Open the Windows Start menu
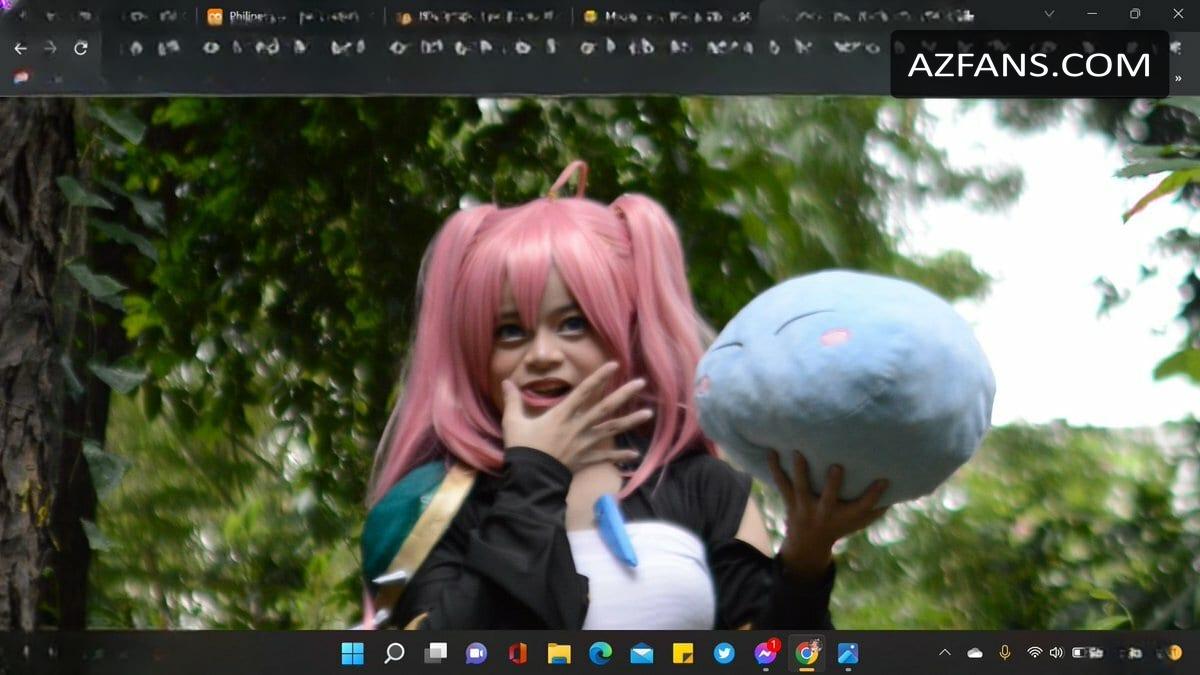 click(352, 653)
